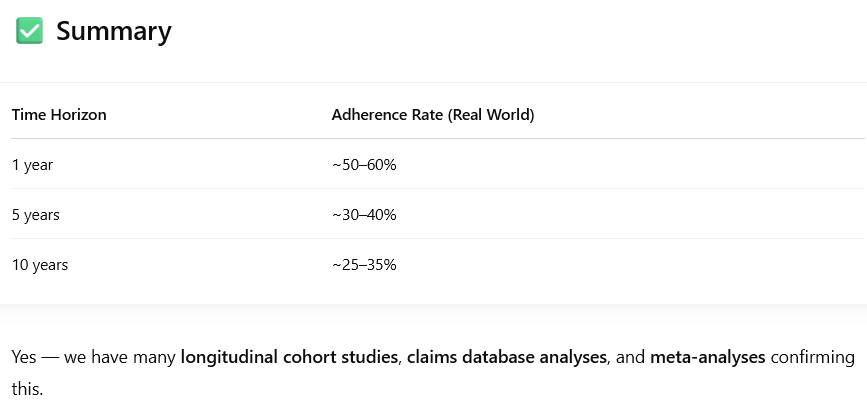
Task: Click the ~50–60% adherence value
Action: point(364,165)
